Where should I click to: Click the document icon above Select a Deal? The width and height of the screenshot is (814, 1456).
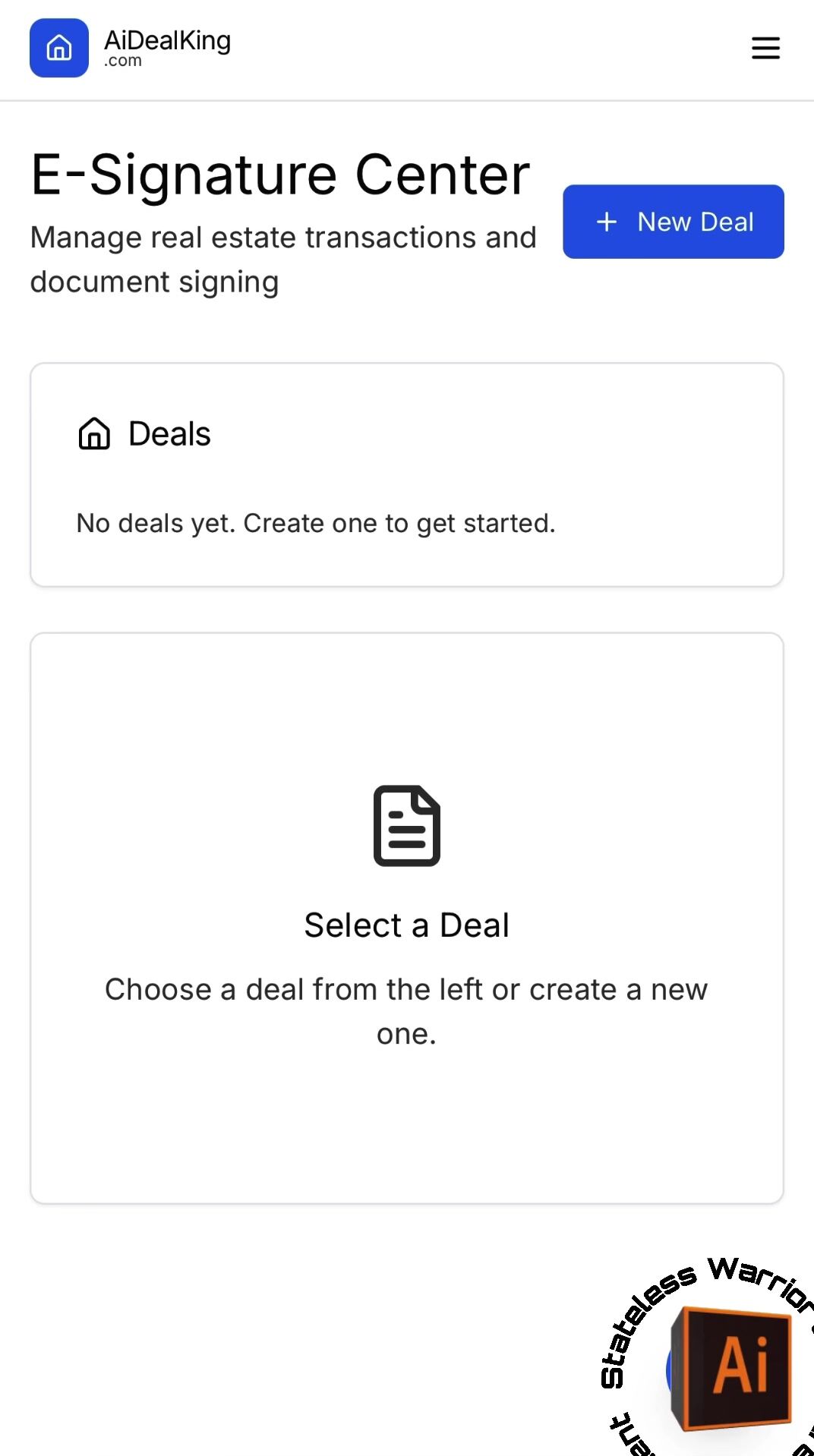[x=407, y=826]
